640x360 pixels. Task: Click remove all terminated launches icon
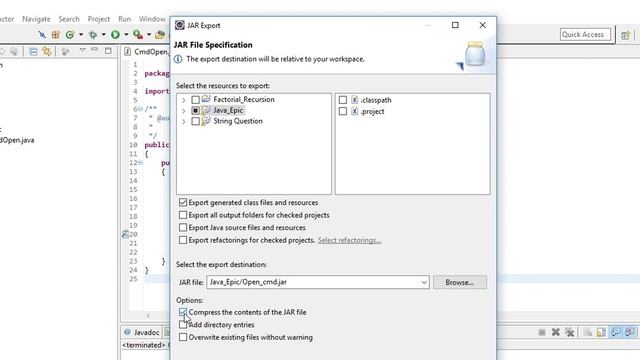(569, 332)
